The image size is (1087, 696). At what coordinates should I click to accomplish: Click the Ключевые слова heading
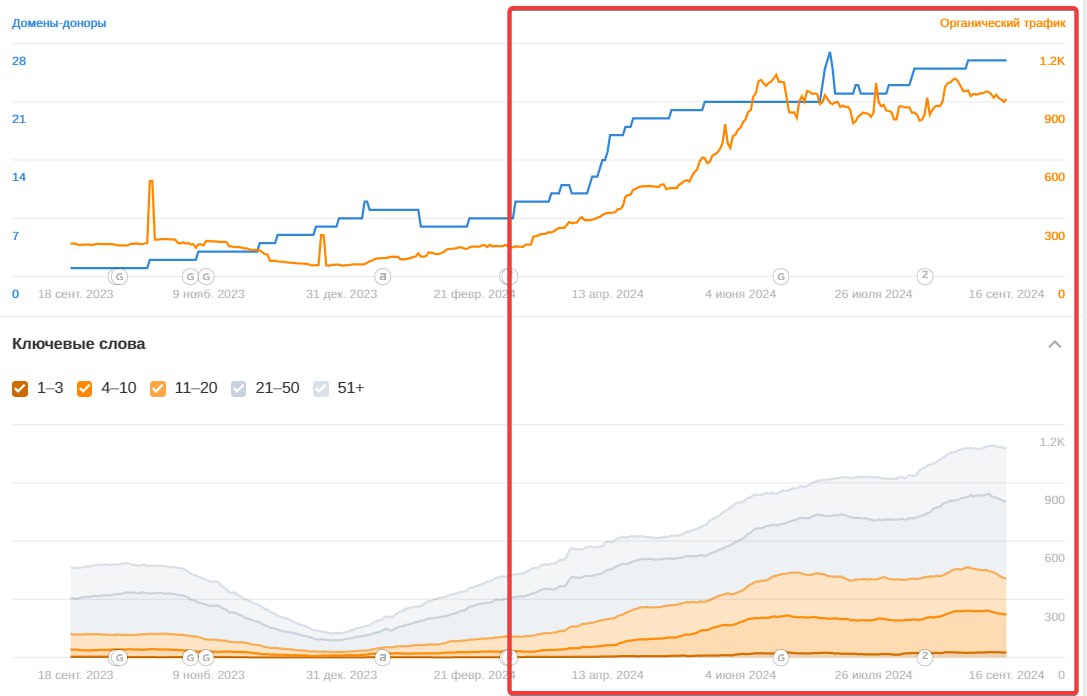pyautogui.click(x=78, y=344)
